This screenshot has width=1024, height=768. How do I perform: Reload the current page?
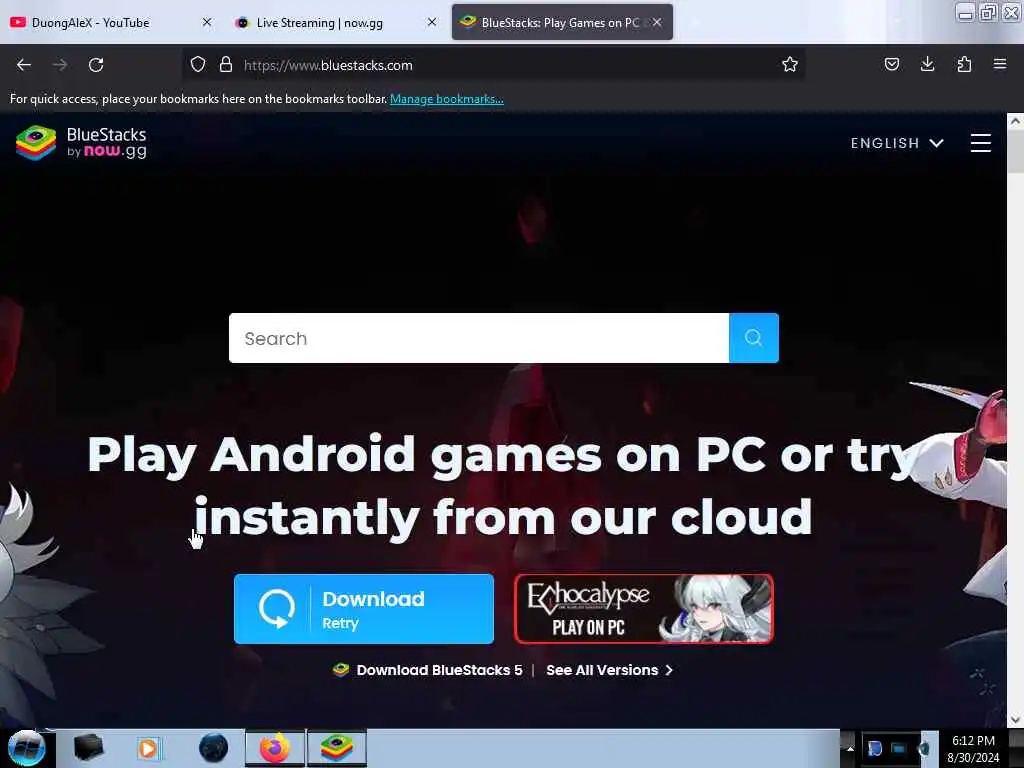click(96, 65)
